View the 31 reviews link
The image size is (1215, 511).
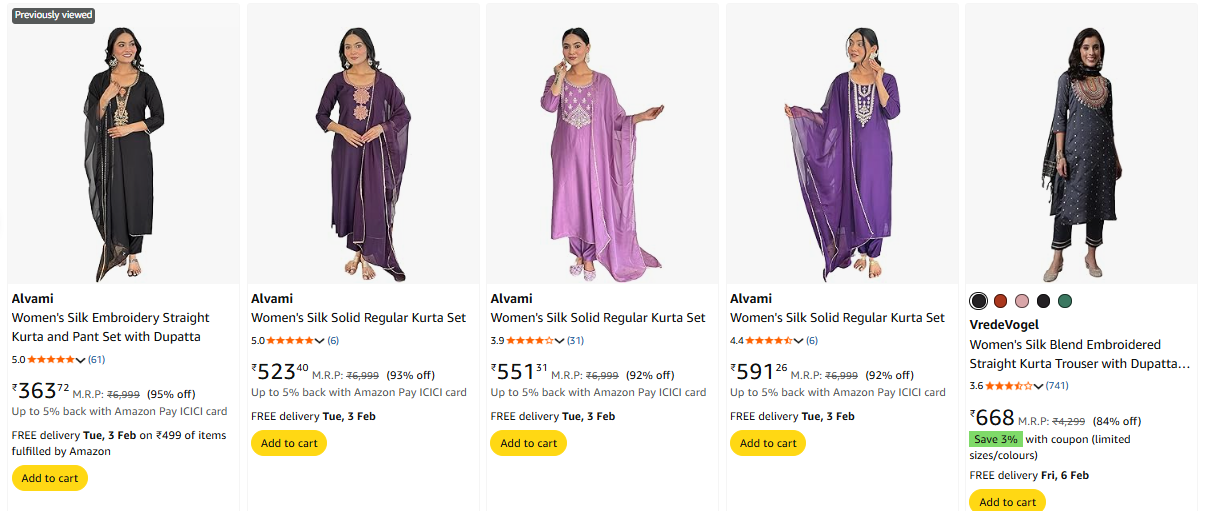pos(575,340)
